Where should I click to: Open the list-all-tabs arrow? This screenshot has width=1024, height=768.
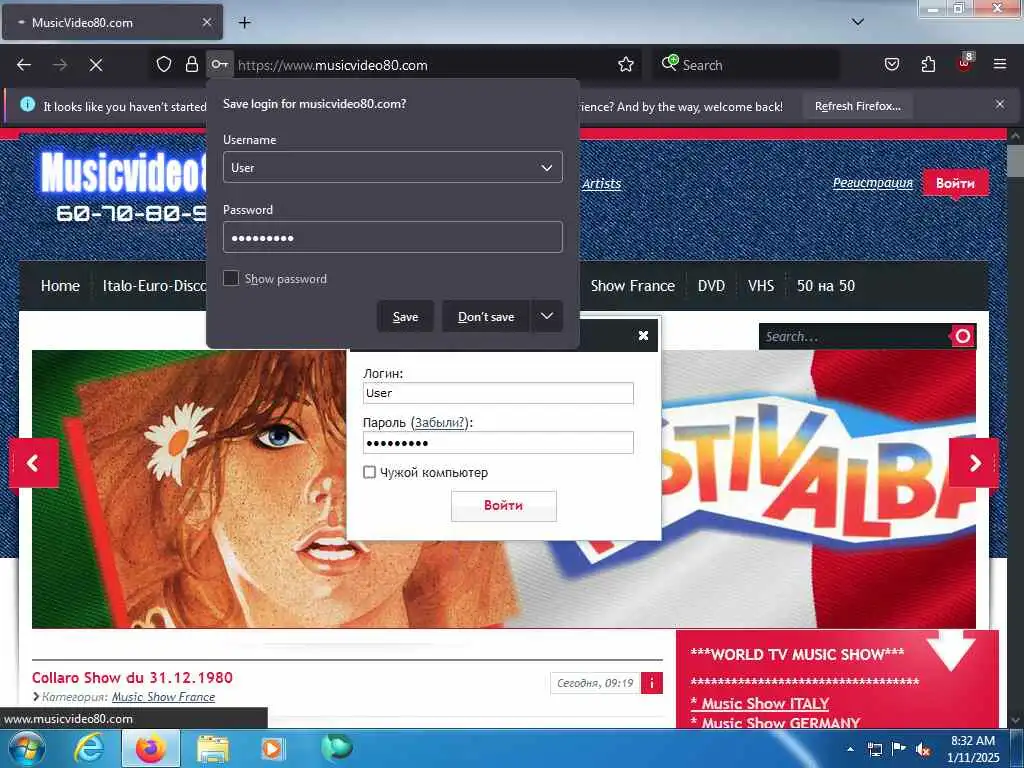(858, 22)
